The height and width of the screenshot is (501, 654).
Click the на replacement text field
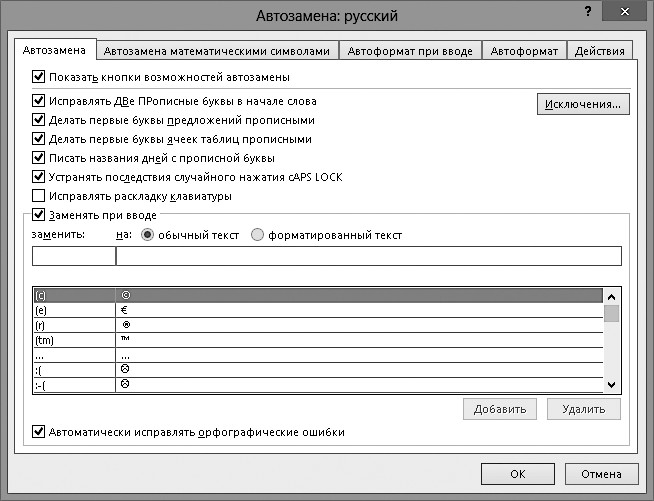368,256
